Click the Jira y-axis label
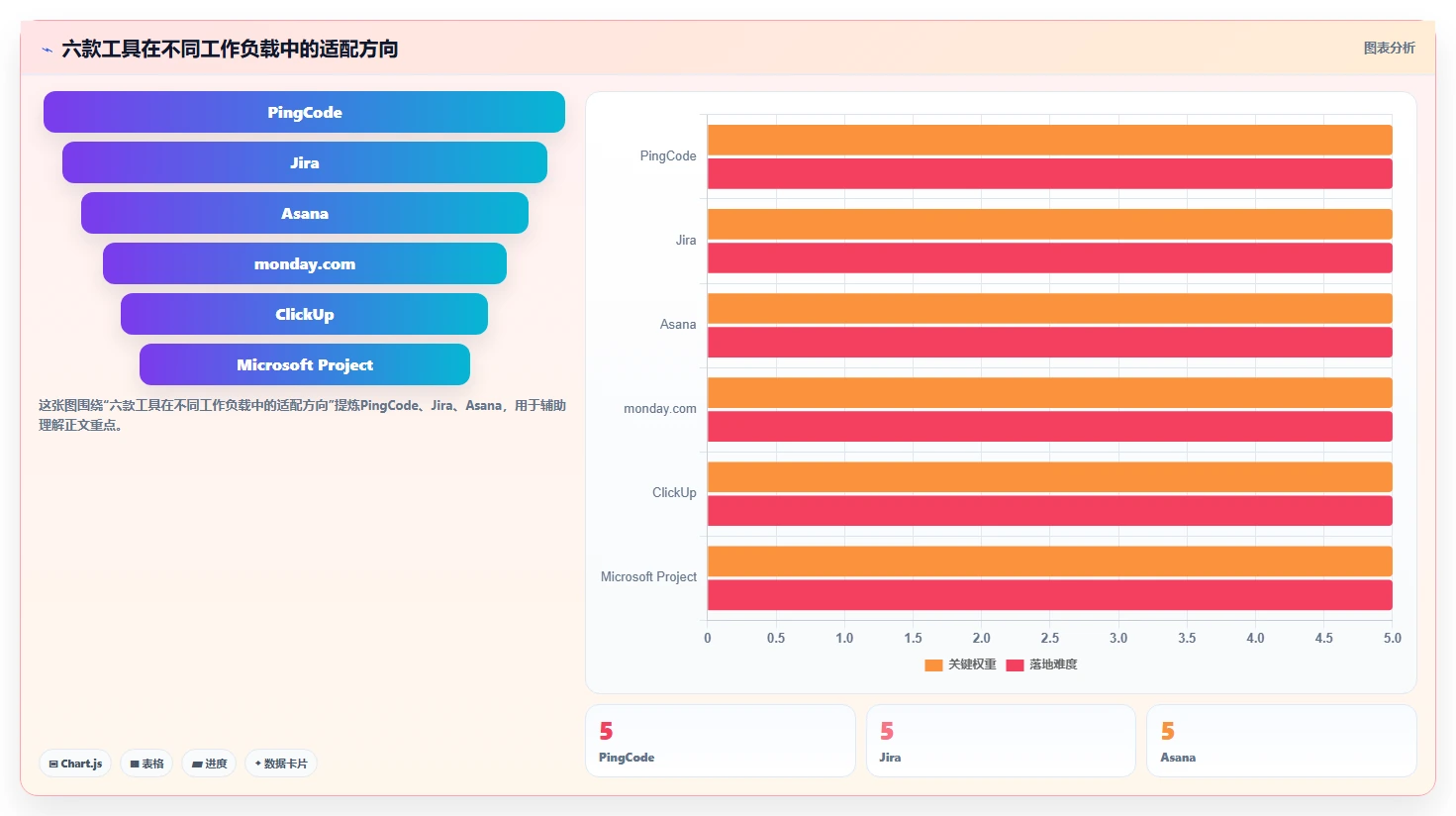This screenshot has width=1456, height=816. (686, 241)
